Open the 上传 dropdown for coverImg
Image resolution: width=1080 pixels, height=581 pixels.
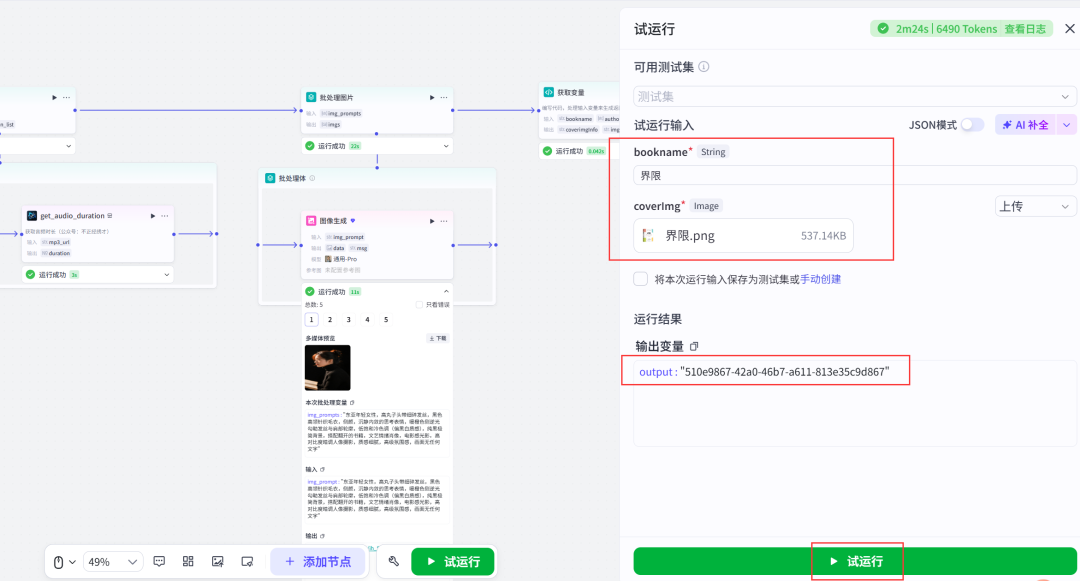click(x=1035, y=207)
